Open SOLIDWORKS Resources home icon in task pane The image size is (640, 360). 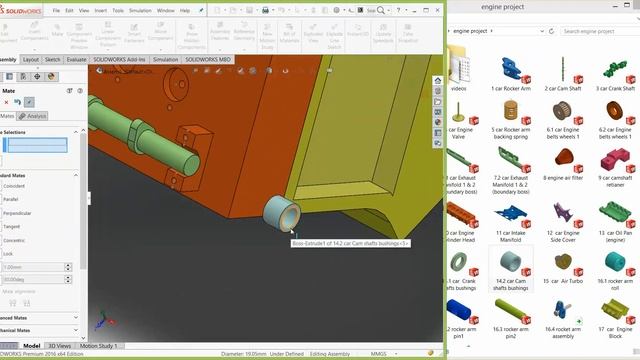pos(438,80)
